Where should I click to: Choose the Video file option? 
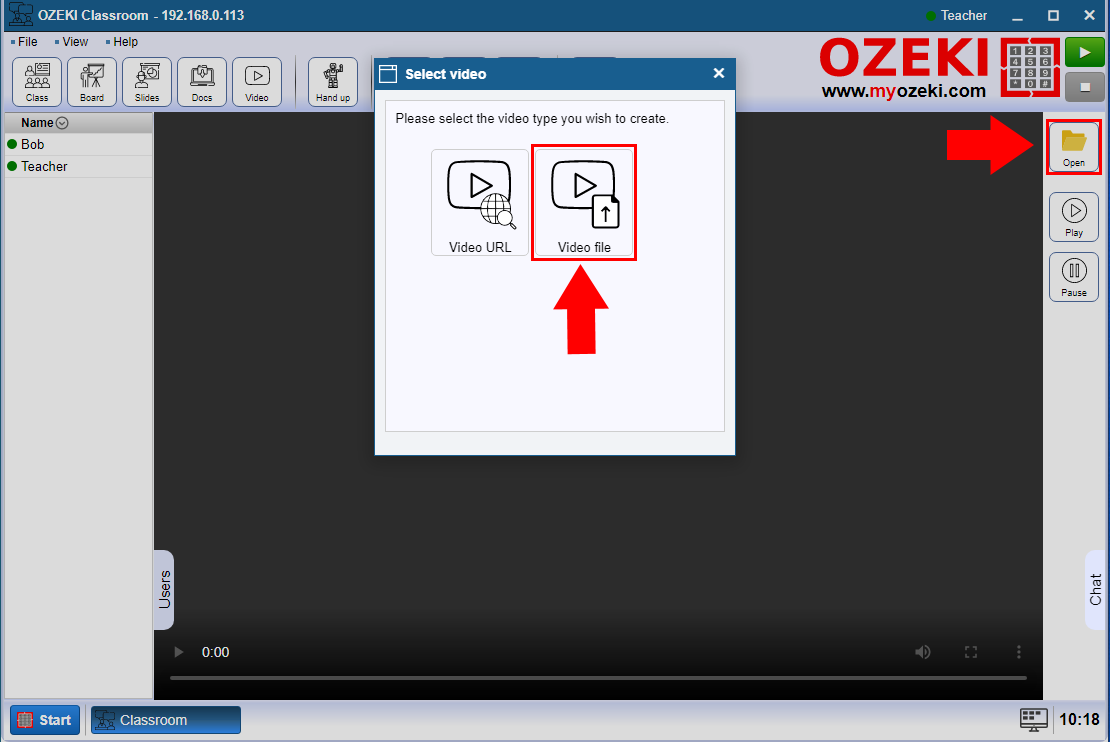pos(584,202)
